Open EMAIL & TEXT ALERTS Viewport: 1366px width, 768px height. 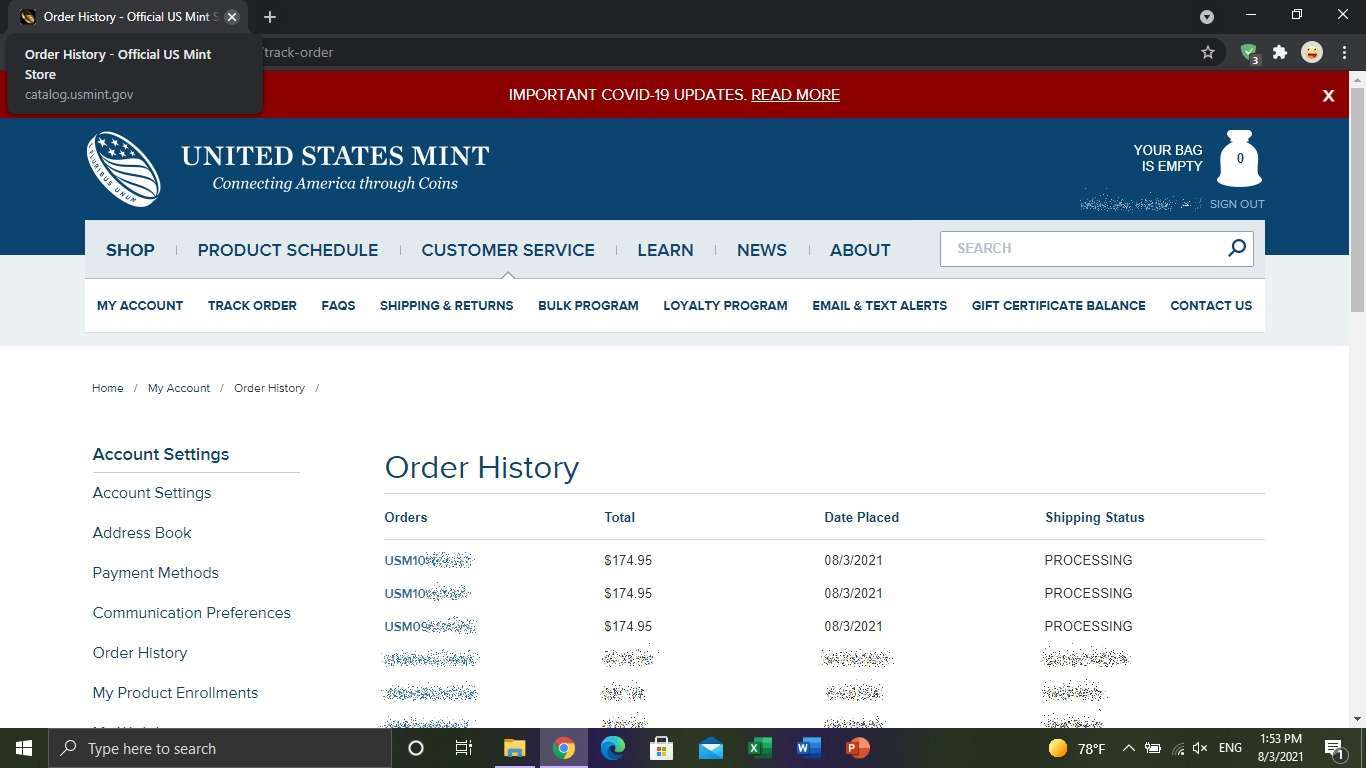[879, 306]
